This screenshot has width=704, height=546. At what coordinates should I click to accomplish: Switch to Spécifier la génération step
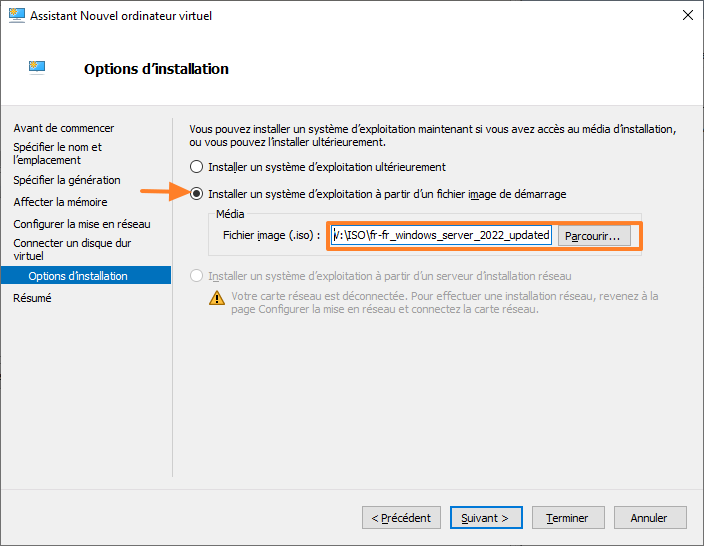(67, 180)
